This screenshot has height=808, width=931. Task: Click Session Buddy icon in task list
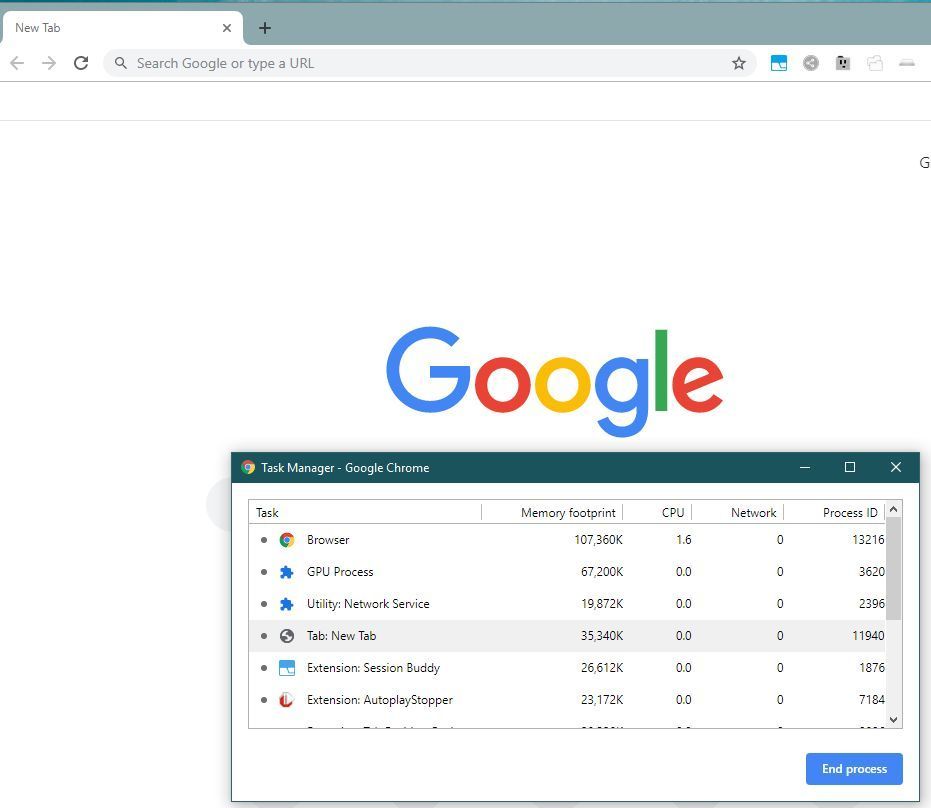pyautogui.click(x=287, y=668)
